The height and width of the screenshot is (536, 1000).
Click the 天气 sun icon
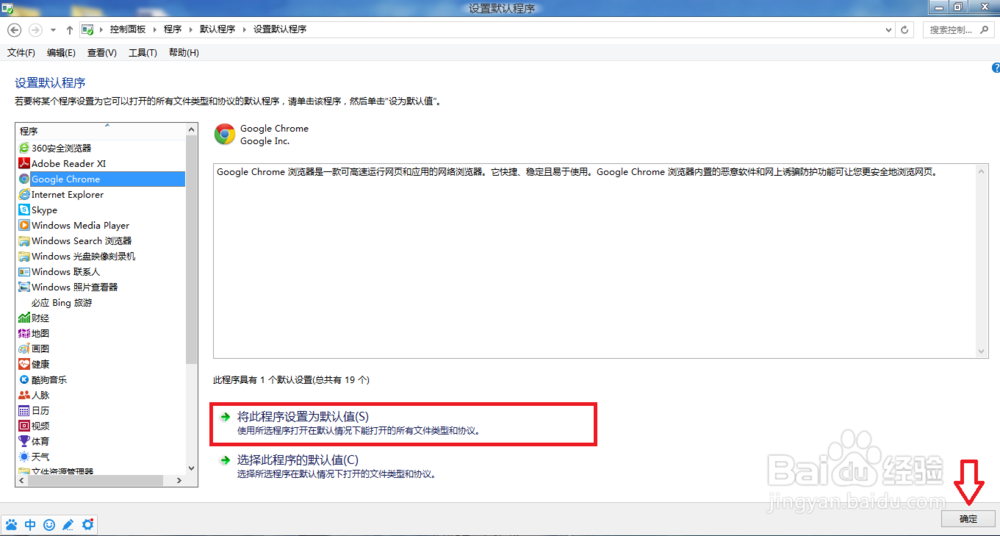coord(24,457)
